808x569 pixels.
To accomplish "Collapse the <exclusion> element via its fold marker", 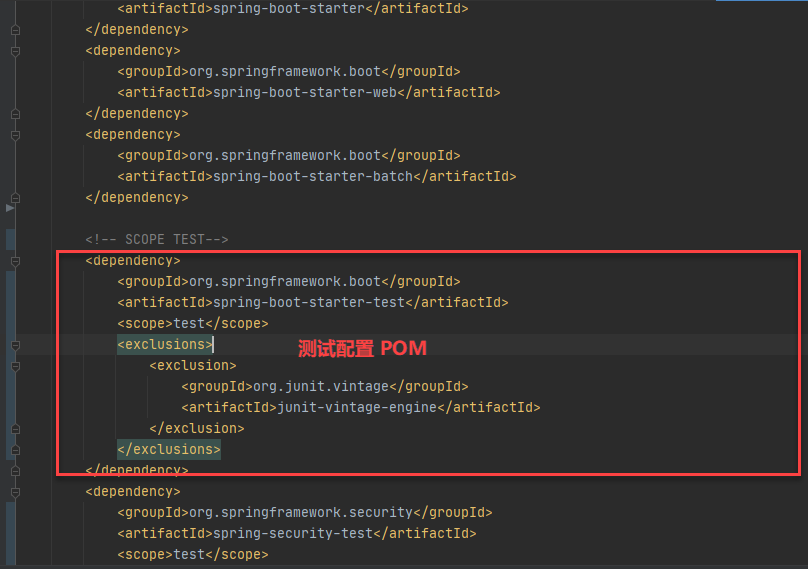I will 15,366.
